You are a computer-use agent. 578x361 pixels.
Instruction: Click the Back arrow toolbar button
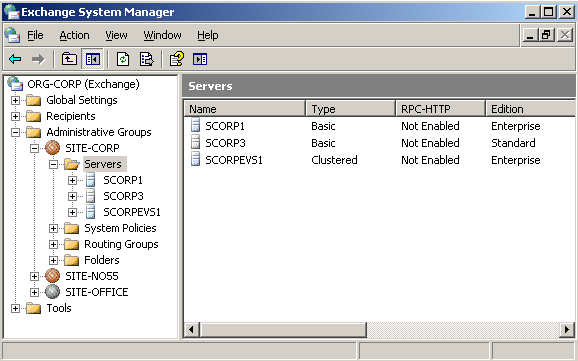15,59
